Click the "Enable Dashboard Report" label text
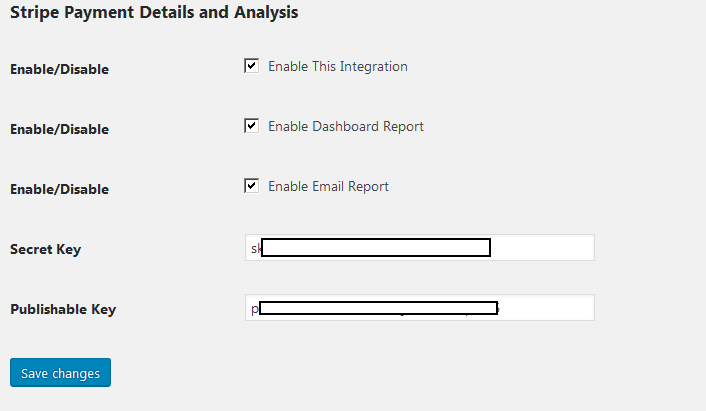 [x=346, y=127]
